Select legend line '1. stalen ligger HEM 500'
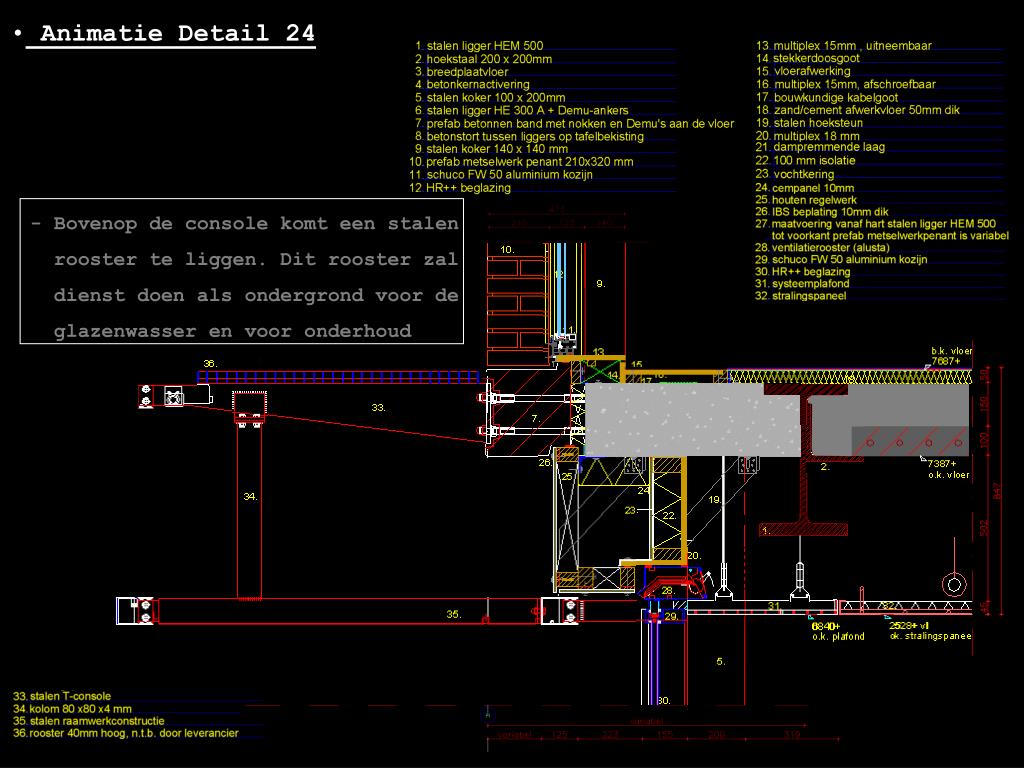The image size is (1024, 768). (x=479, y=46)
